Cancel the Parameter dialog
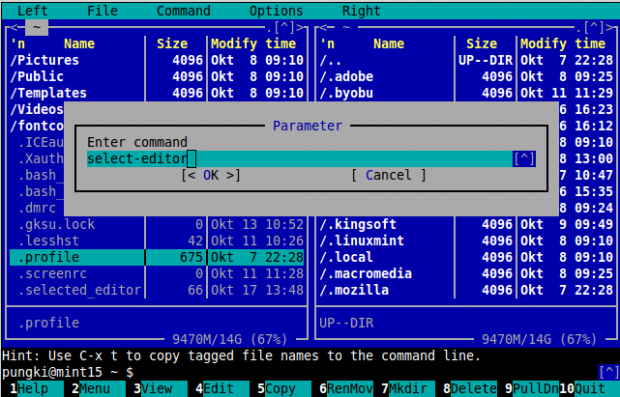This screenshot has width=620, height=397. [389, 175]
